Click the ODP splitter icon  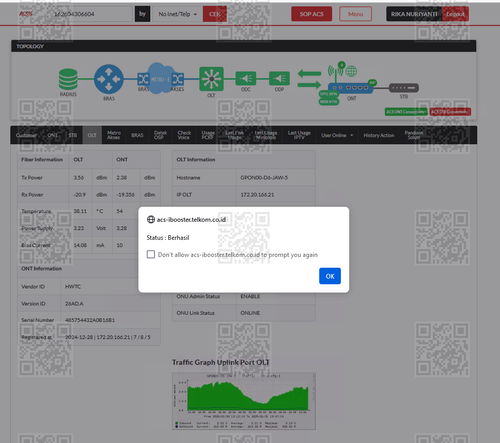click(x=279, y=79)
